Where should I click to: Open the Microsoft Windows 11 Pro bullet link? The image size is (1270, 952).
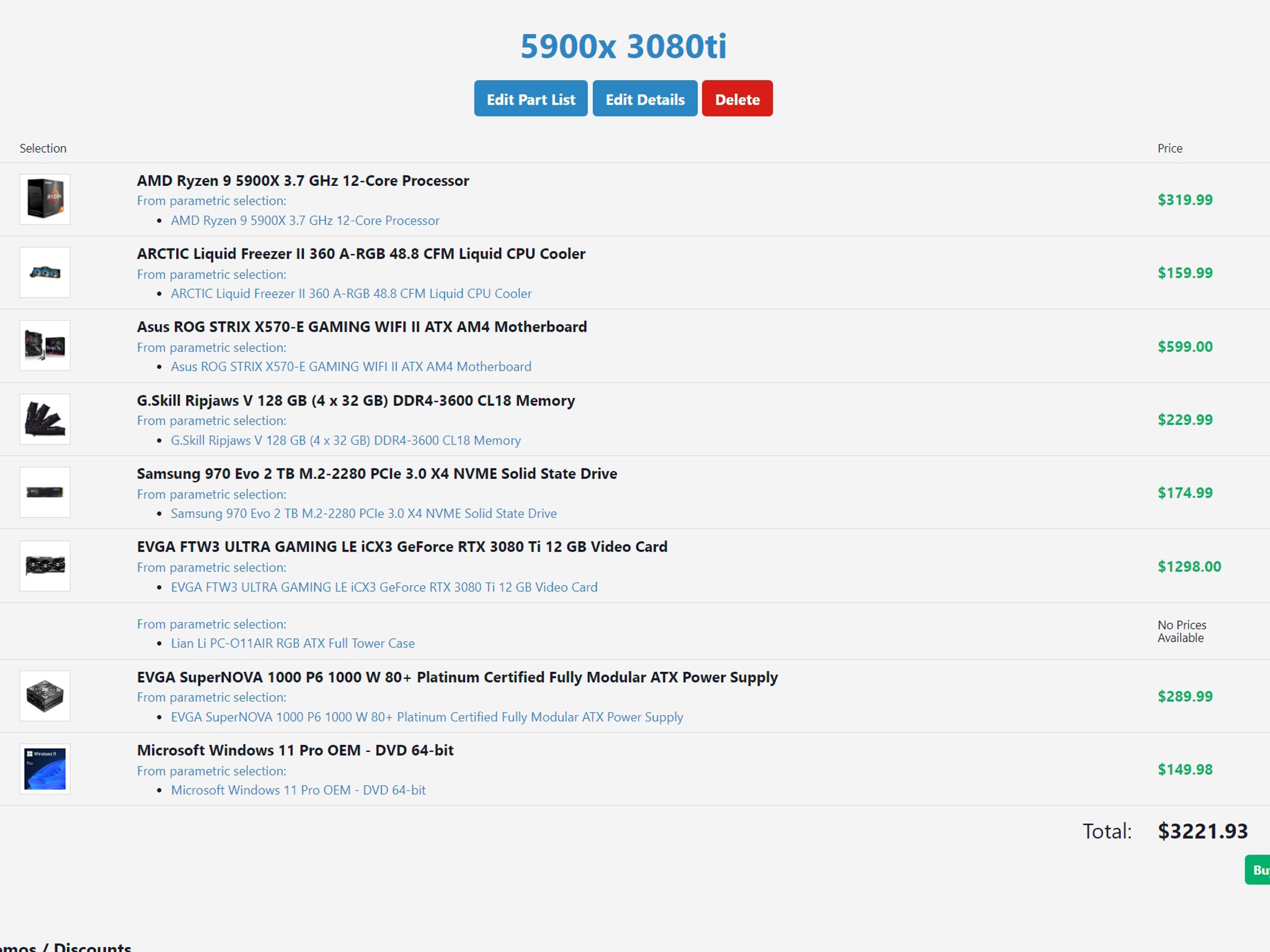[298, 790]
